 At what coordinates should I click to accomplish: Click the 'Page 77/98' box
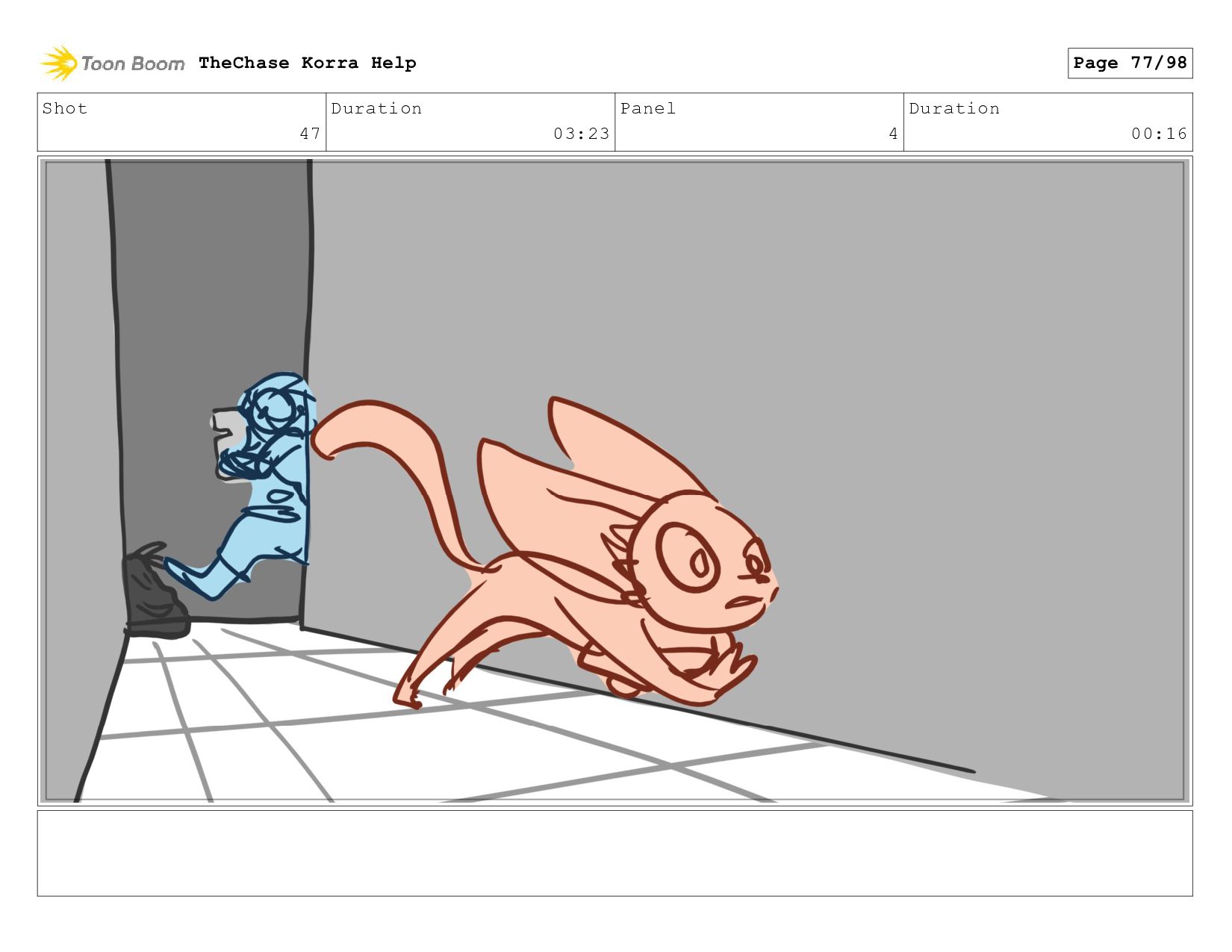click(1130, 63)
